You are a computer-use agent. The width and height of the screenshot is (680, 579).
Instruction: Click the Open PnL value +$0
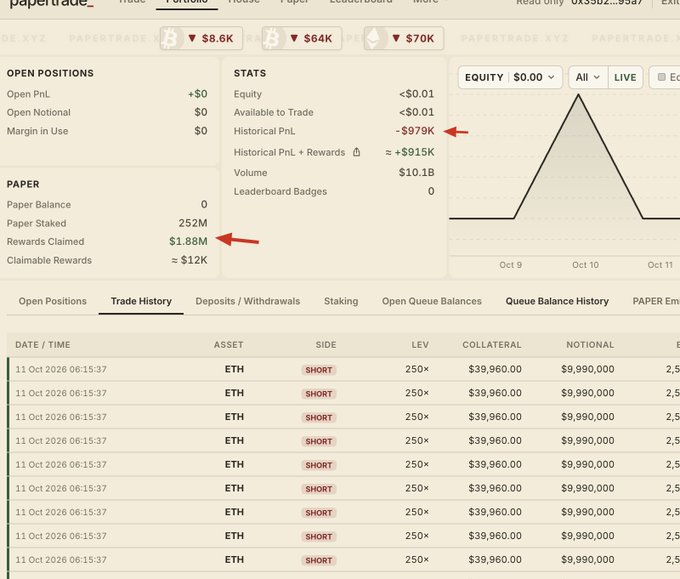point(197,94)
